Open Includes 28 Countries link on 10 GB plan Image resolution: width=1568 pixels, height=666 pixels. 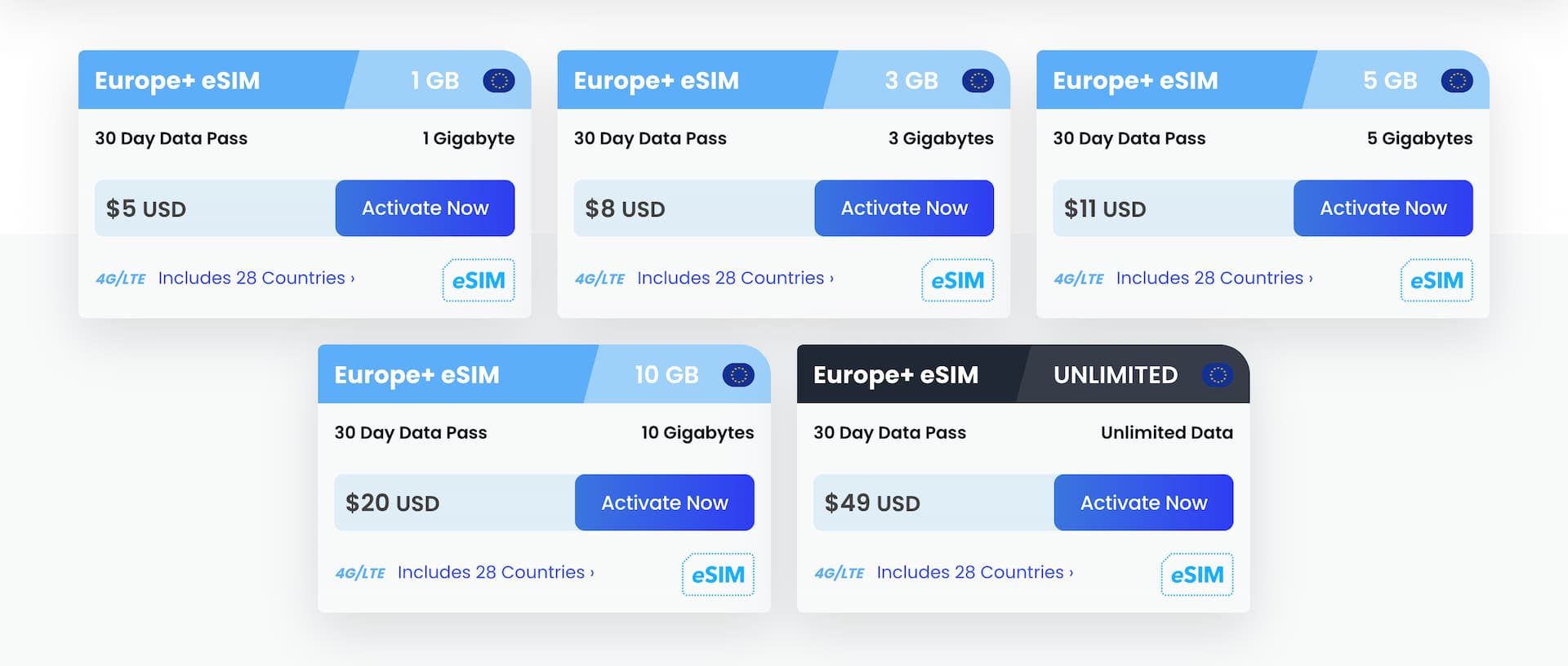(496, 572)
